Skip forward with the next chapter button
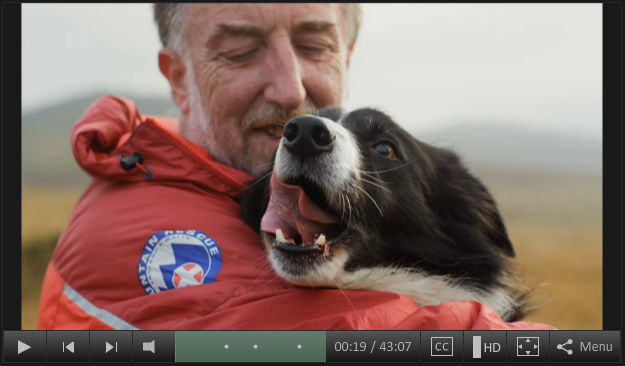Viewport: 625px width, 366px height. 111,347
